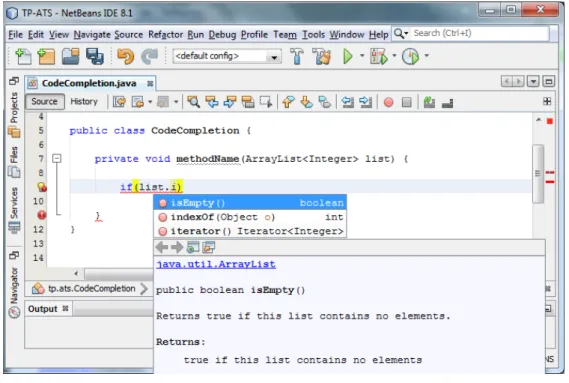Click the Last Edit editor toolbar icon

pyautogui.click(x=119, y=102)
